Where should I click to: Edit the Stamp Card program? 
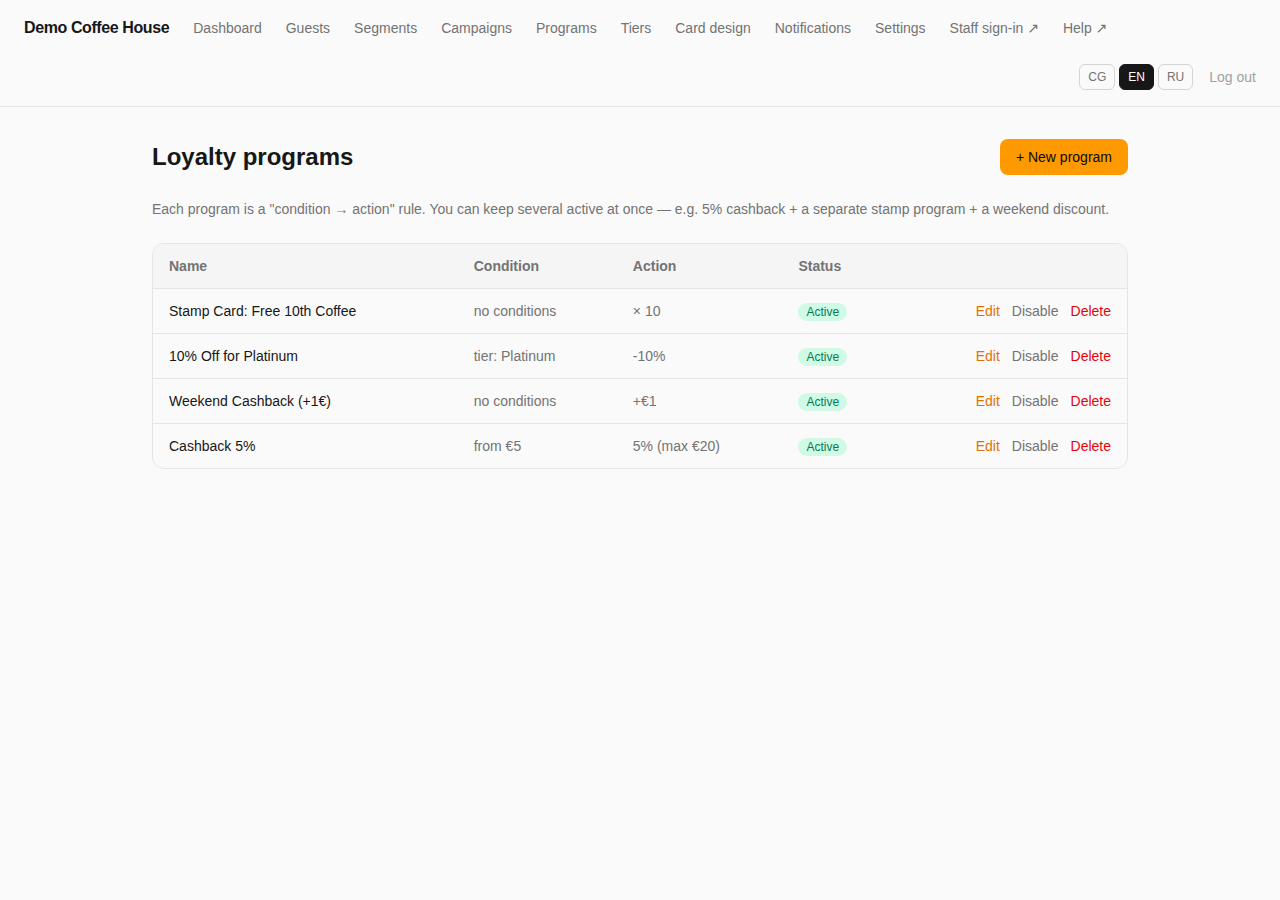pyautogui.click(x=987, y=311)
